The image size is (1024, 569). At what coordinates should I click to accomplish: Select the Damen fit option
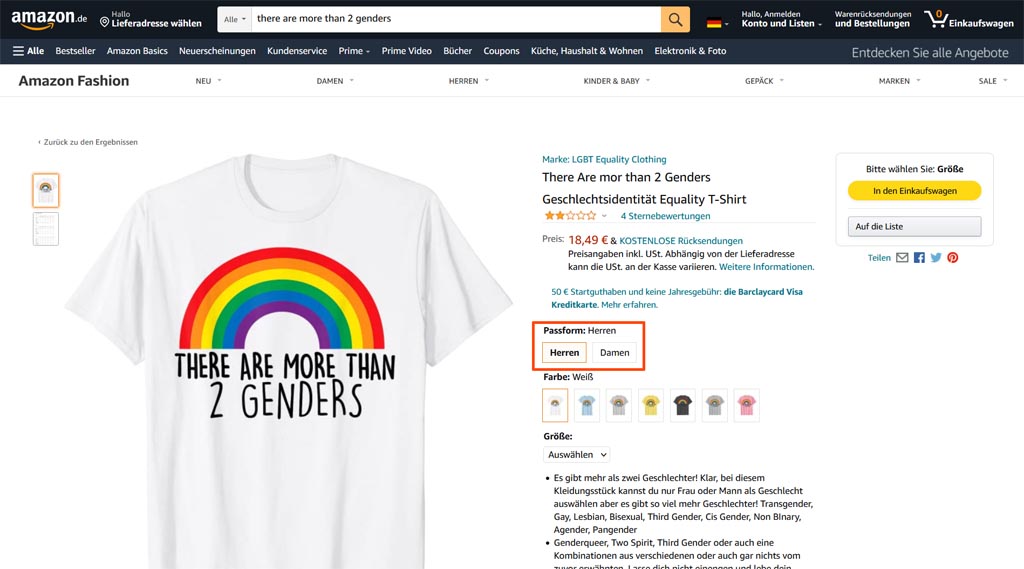[x=614, y=353]
